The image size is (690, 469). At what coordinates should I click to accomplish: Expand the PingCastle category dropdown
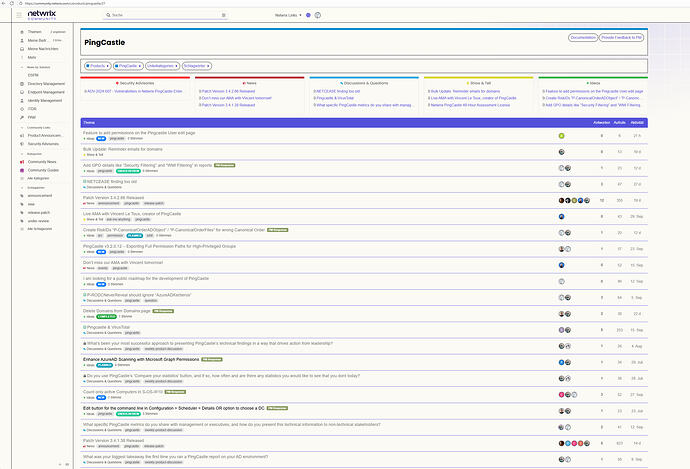(129, 65)
